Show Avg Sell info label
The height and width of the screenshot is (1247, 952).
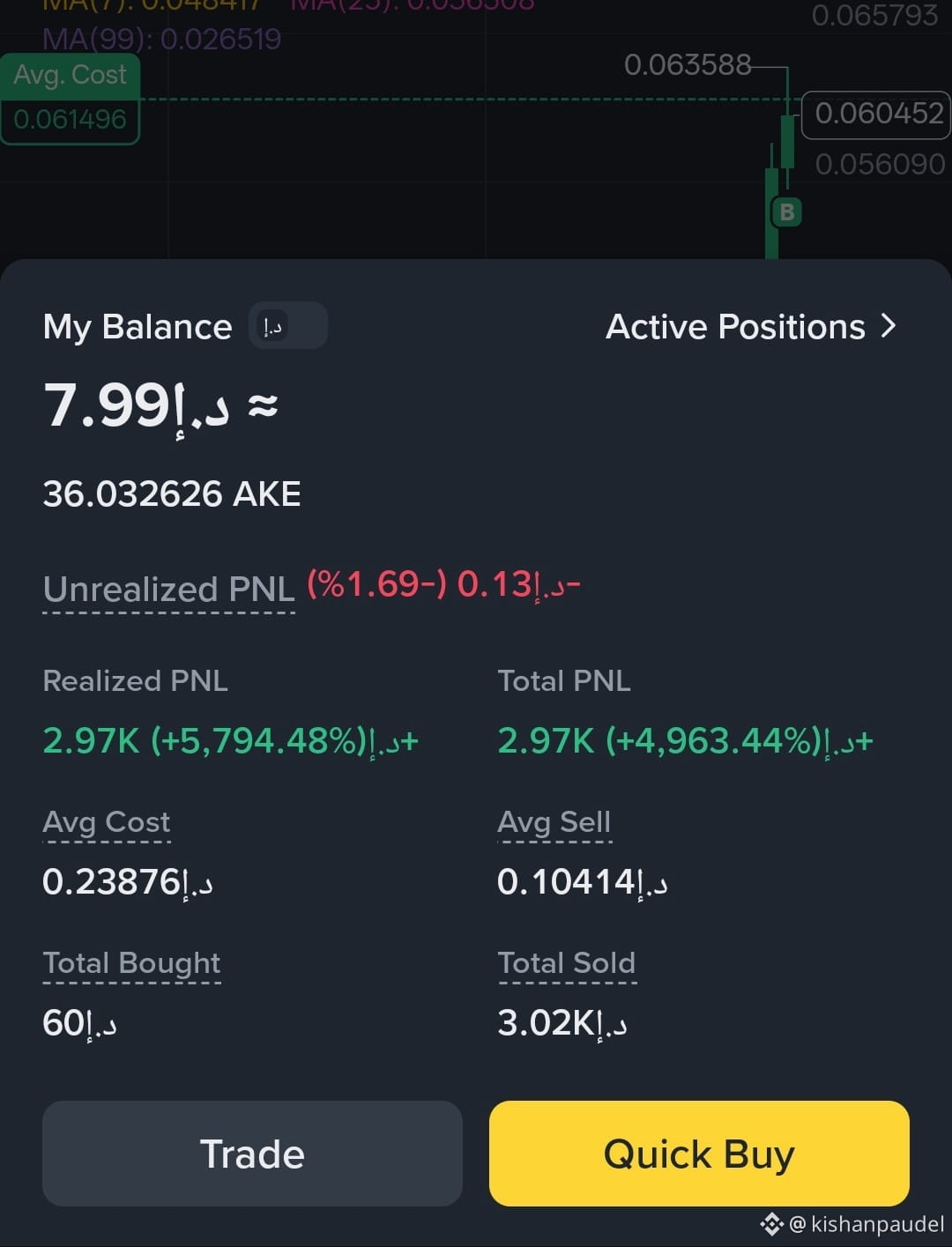coord(554,822)
